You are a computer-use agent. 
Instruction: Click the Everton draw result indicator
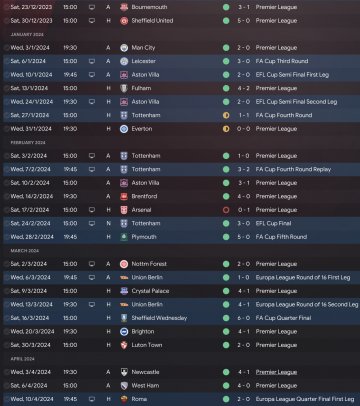tap(226, 129)
